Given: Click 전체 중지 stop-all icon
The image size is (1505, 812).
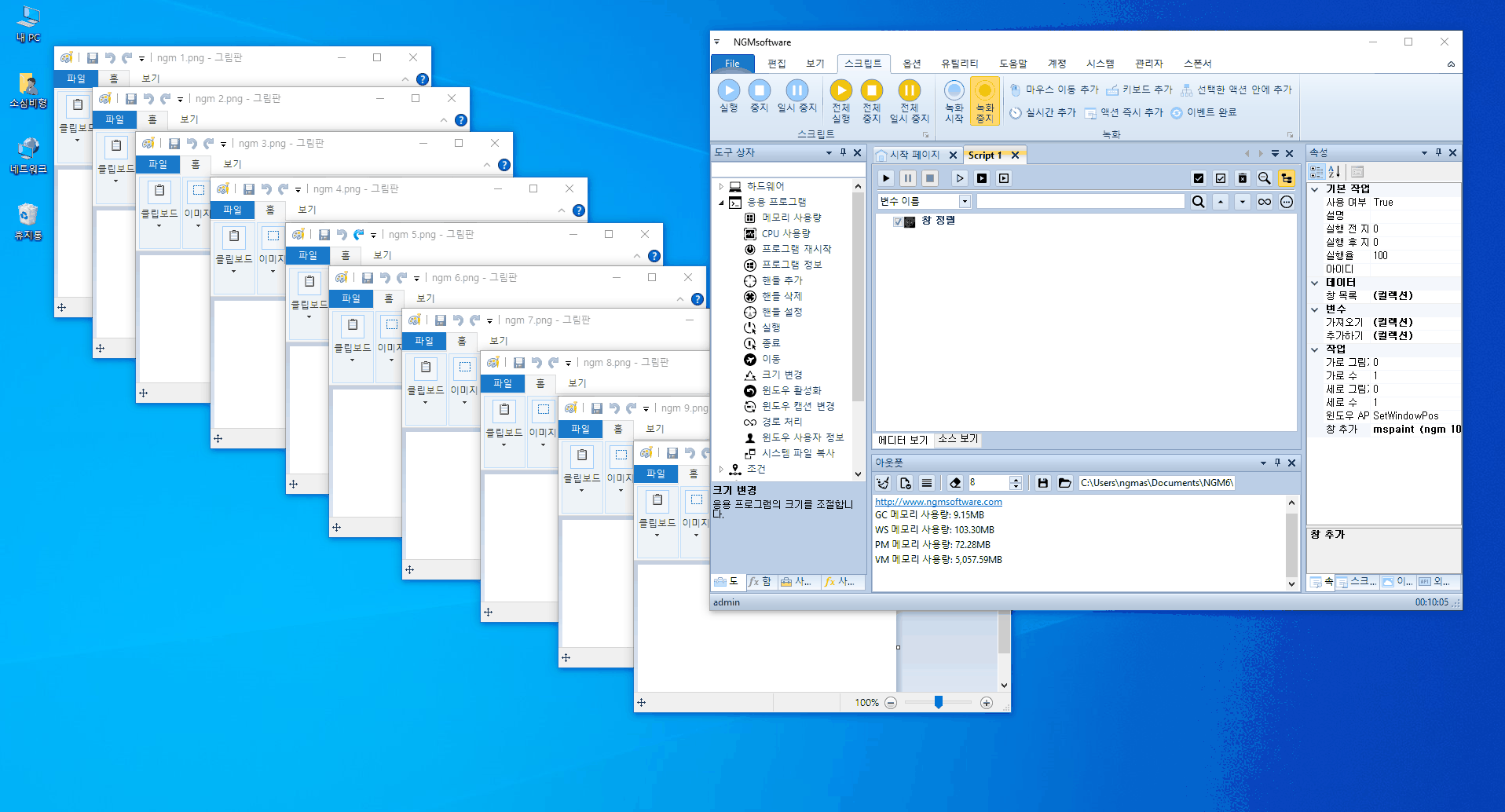Looking at the screenshot, I should (x=871, y=101).
